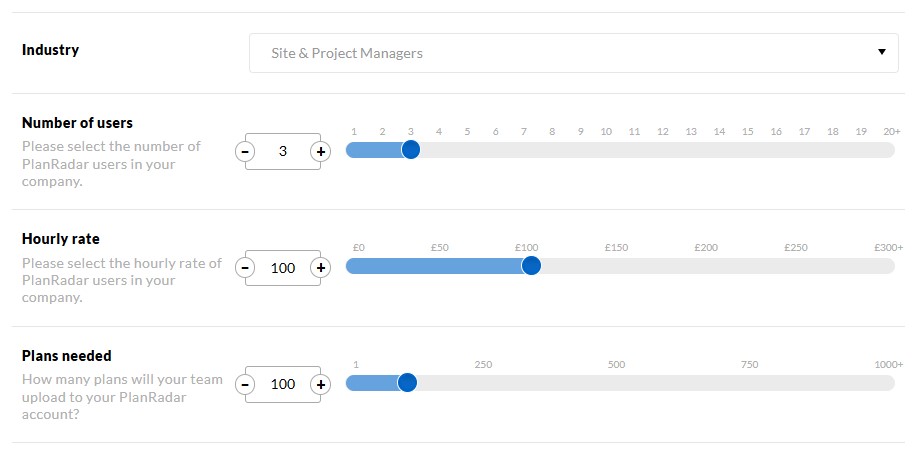The image size is (921, 466).
Task: Click the Industry dropdown arrow
Action: pos(881,53)
